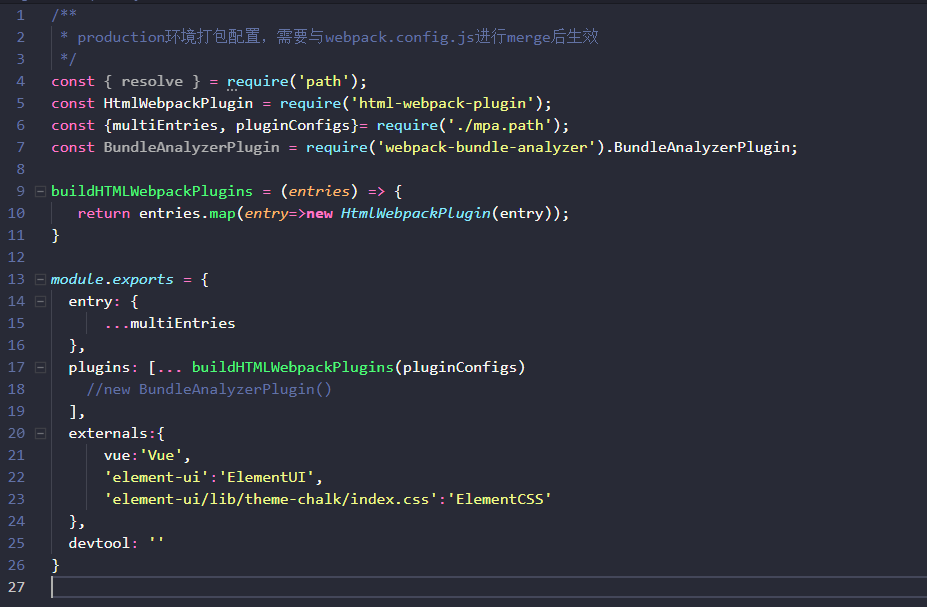Click entries parameter on line 9

pos(319,191)
